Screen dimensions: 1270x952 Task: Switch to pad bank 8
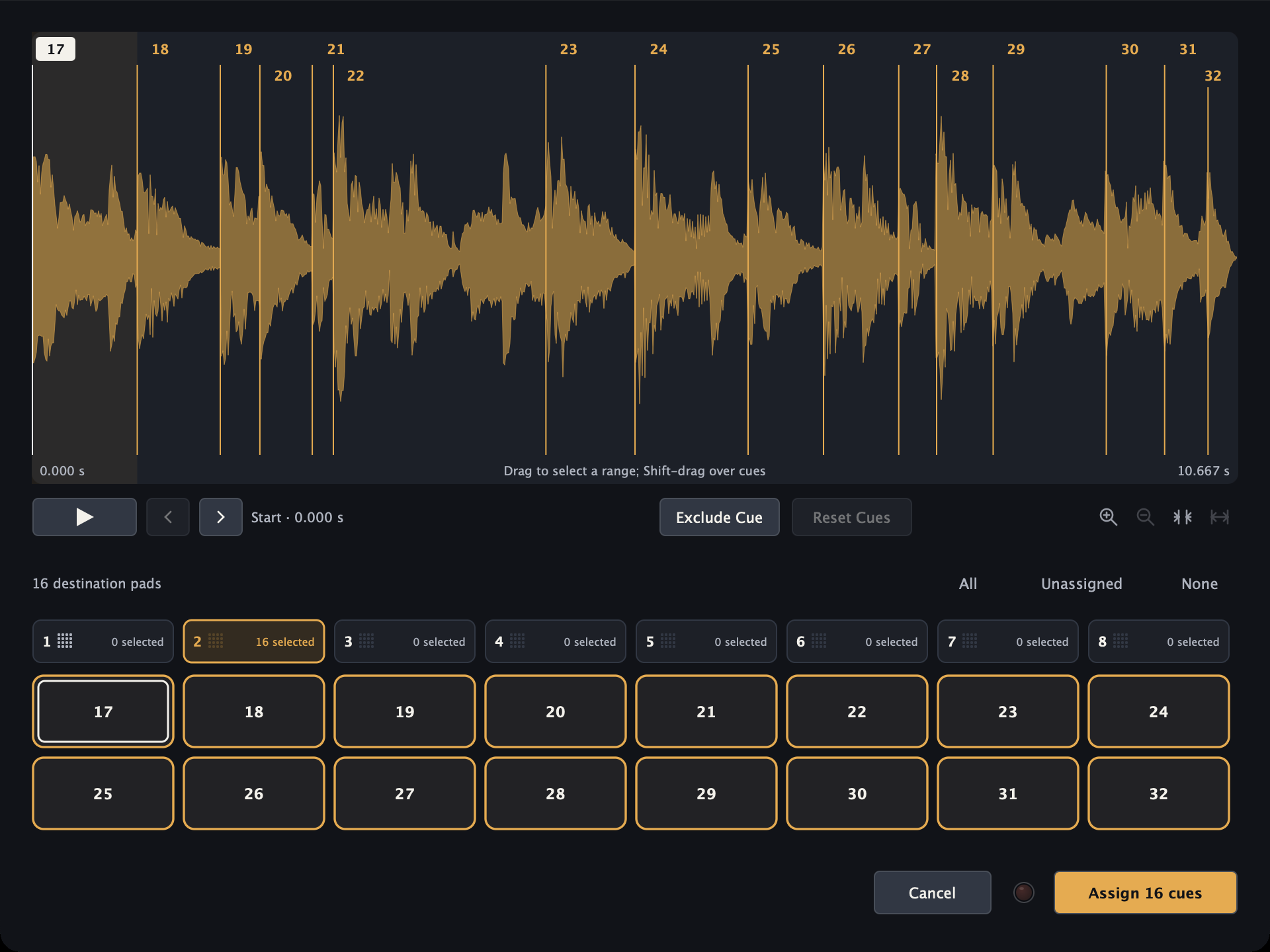click(x=1159, y=641)
